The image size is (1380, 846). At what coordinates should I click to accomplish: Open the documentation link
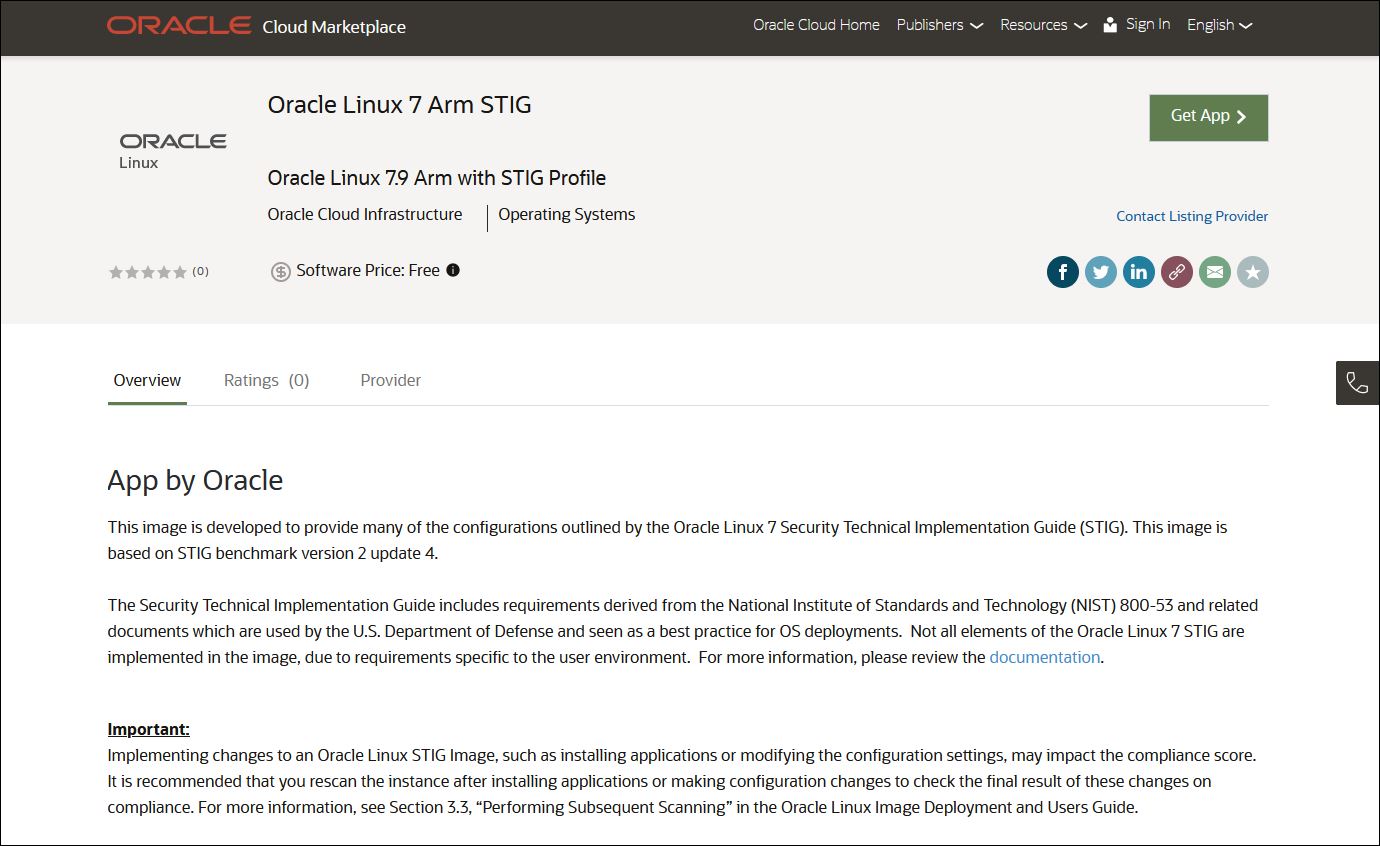click(1044, 657)
